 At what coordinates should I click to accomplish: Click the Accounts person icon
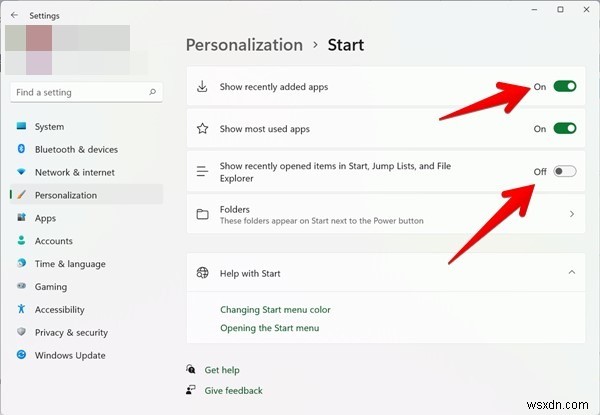tap(21, 241)
